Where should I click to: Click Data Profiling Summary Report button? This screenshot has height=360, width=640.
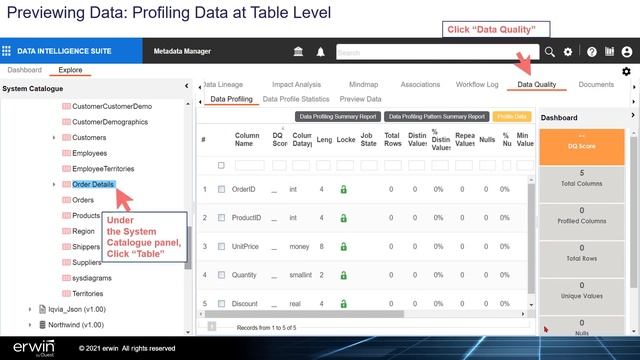coord(338,117)
